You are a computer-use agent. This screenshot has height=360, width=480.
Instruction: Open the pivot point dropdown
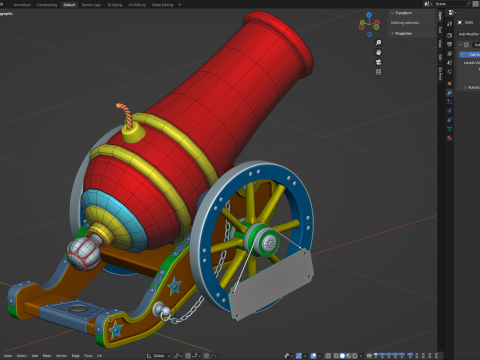coord(178,356)
